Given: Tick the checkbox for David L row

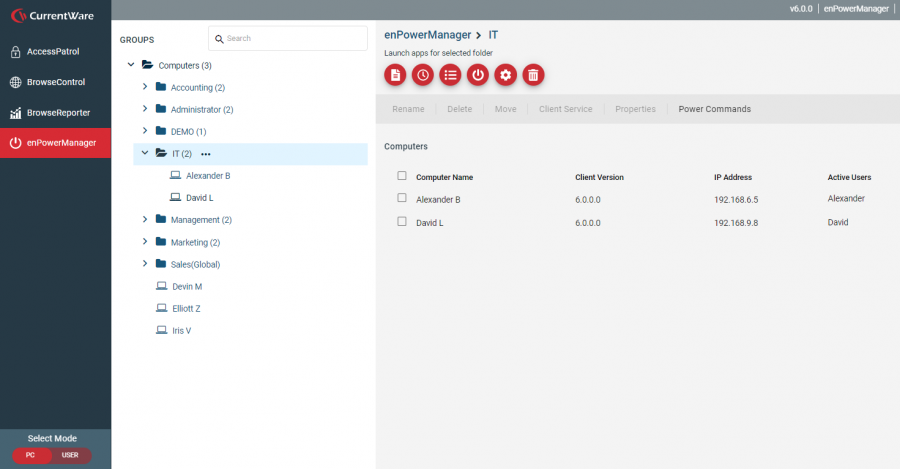Looking at the screenshot, I should (402, 221).
